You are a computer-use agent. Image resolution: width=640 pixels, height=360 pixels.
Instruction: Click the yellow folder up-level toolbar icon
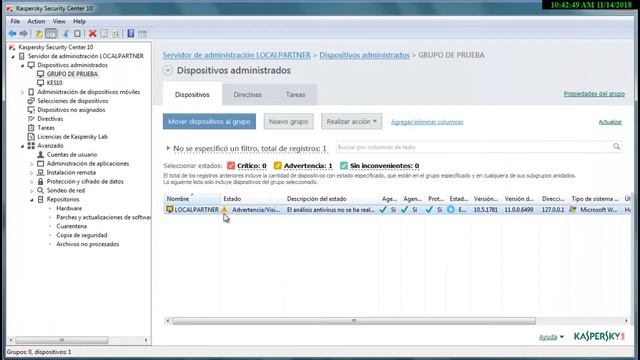coord(39,33)
